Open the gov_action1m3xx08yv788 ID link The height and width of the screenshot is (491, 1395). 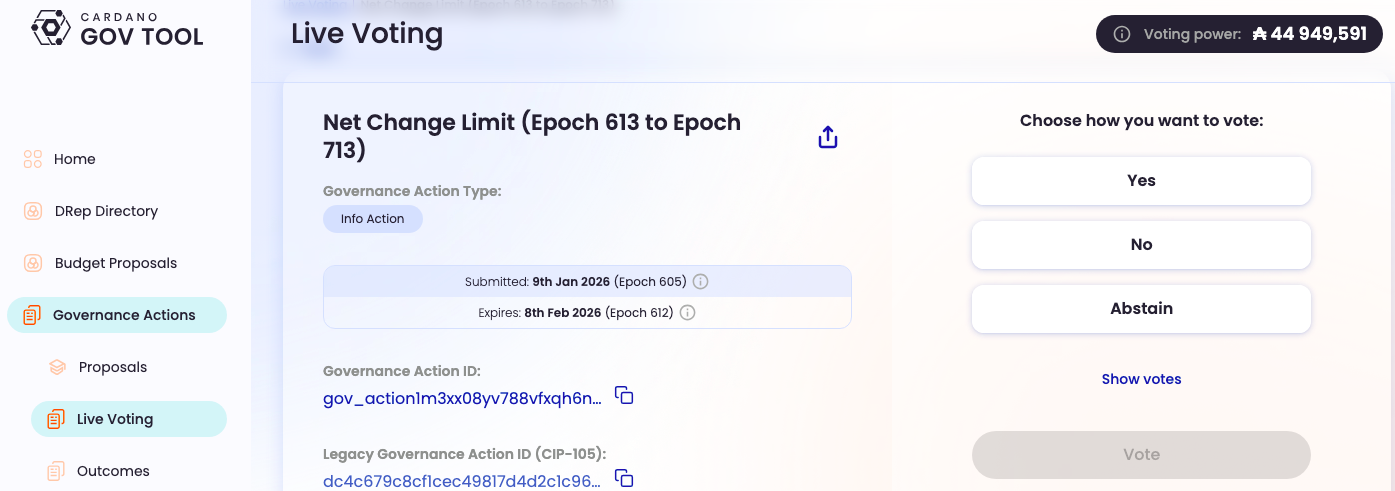462,398
